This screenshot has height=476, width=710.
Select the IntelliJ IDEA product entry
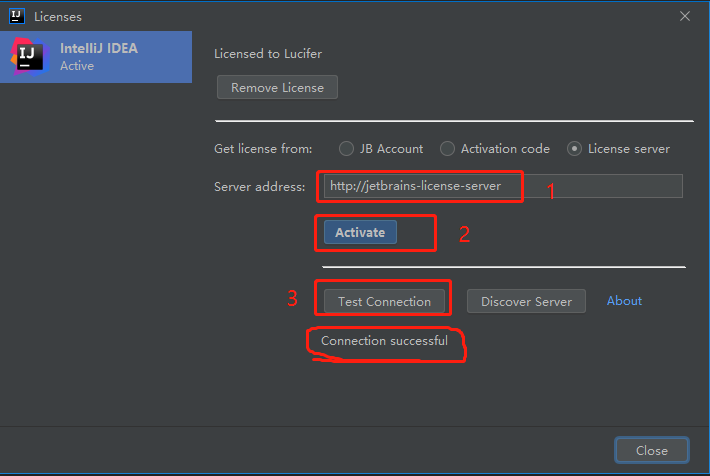[96, 57]
